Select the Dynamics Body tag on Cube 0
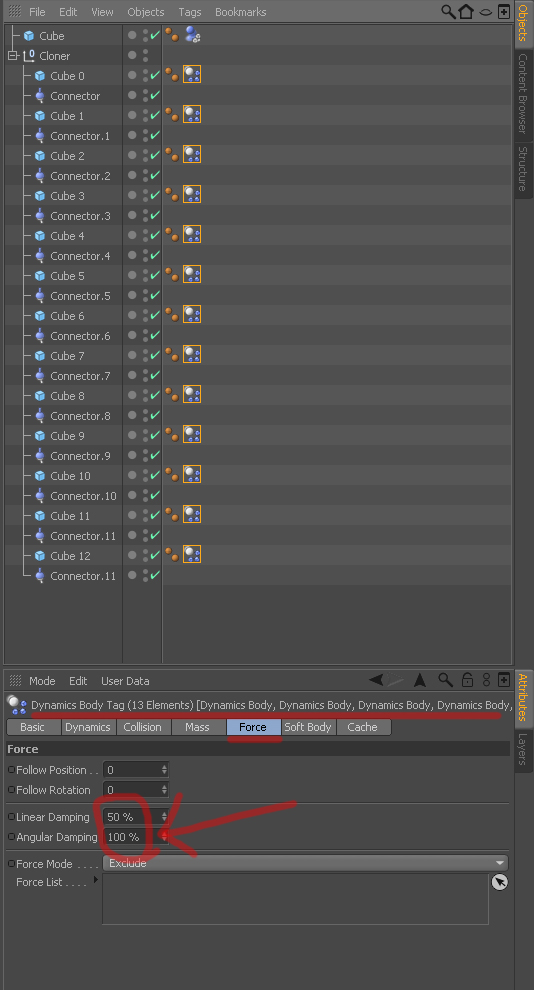The height and width of the screenshot is (990, 534). [x=192, y=75]
